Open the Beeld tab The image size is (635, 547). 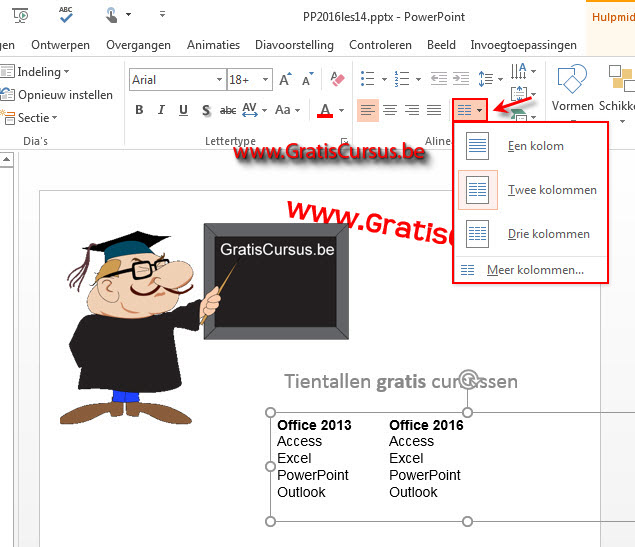pos(441,45)
